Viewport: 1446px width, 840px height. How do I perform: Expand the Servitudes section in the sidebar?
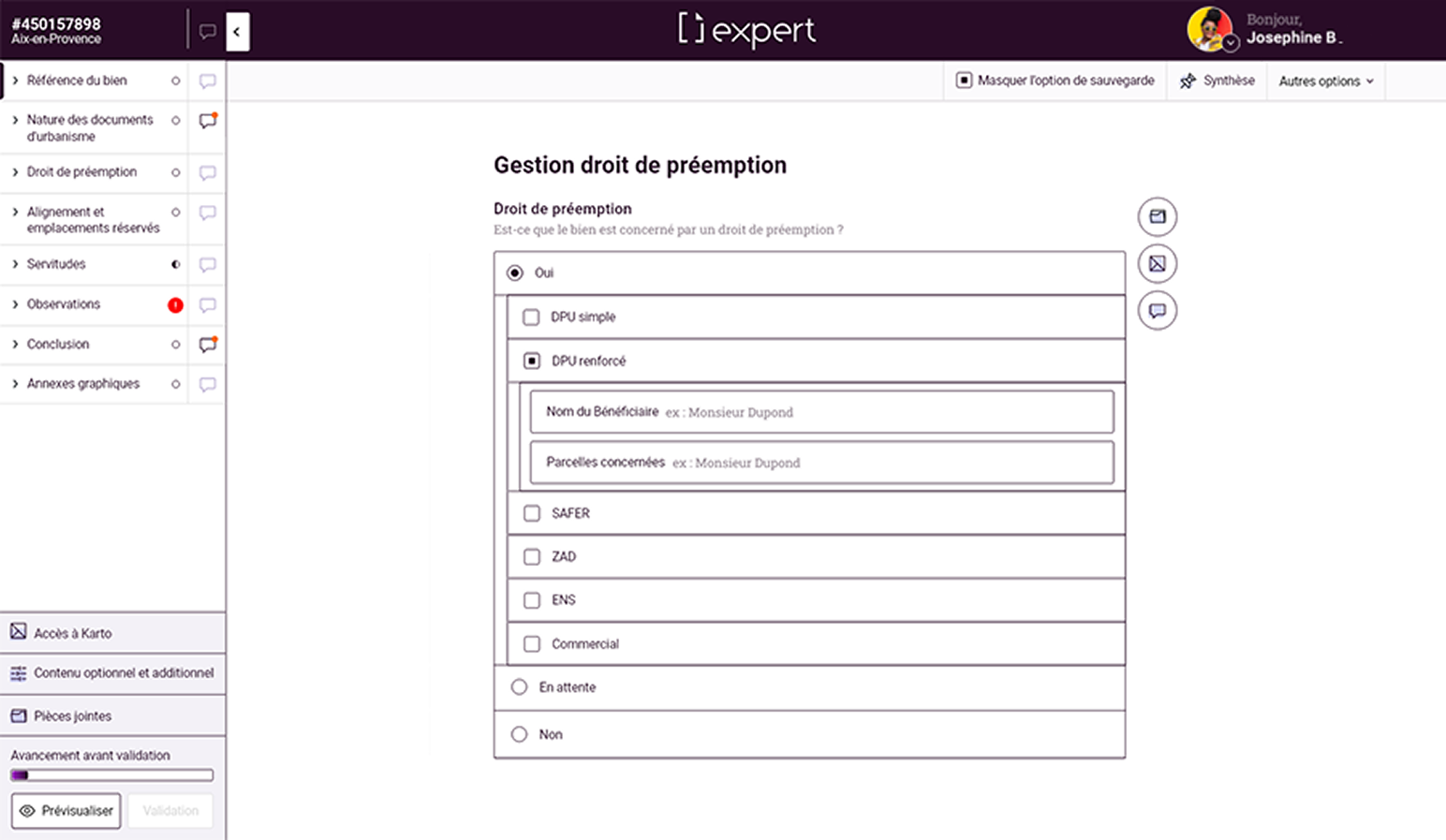coord(94,265)
